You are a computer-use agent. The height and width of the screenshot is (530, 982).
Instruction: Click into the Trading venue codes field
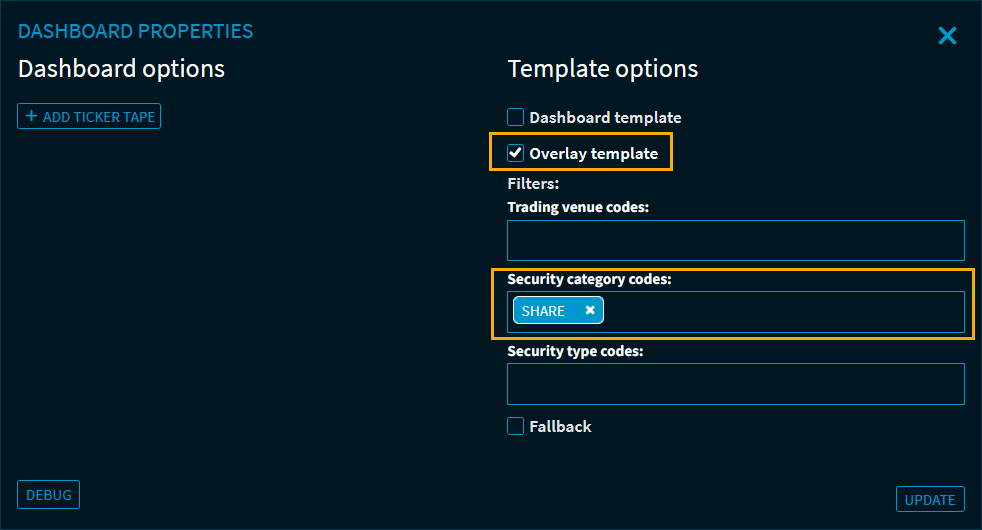click(x=735, y=241)
